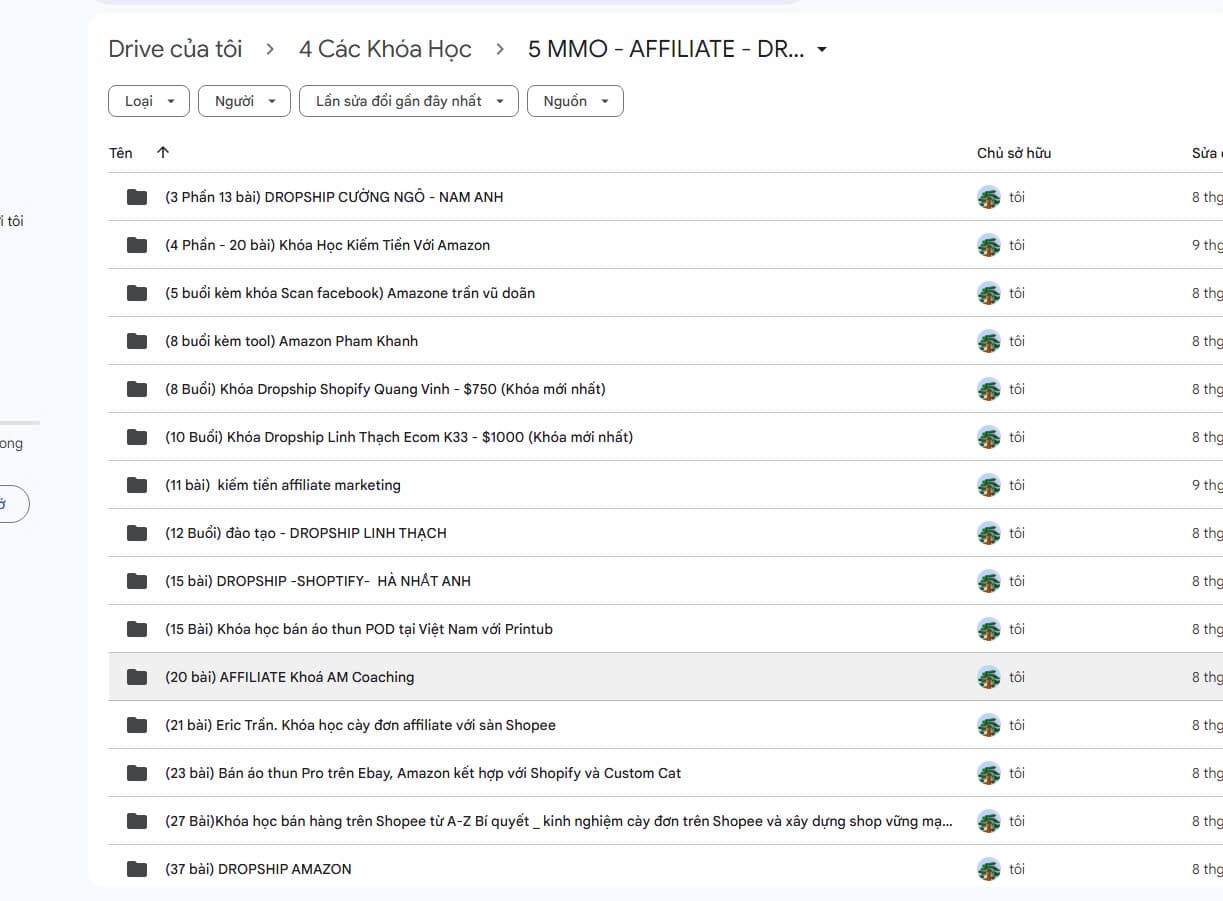Select (8 buổi kèm tool) Amazon Pham Khanh name

tap(291, 341)
